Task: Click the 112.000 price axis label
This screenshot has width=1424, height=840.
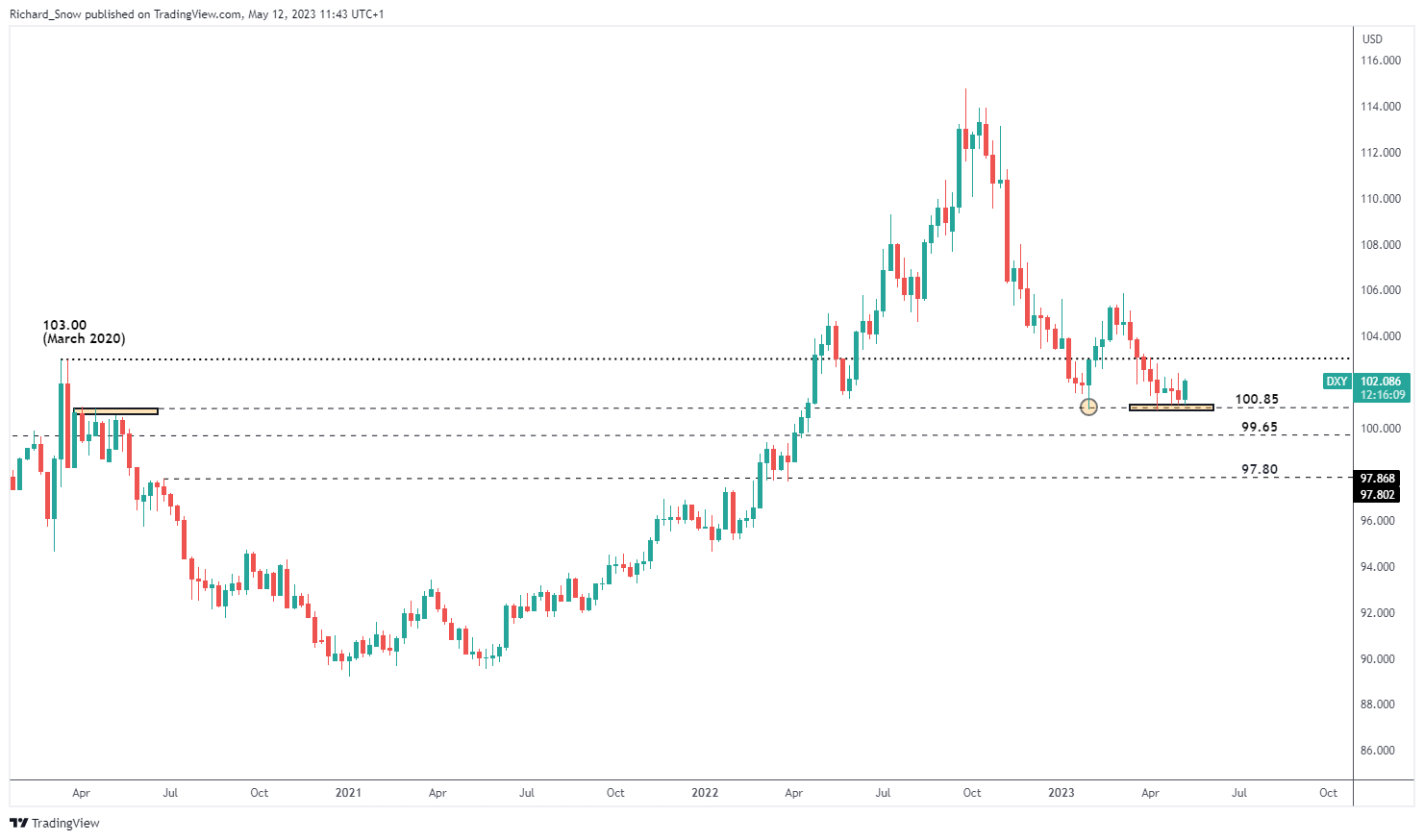Action: (1380, 153)
